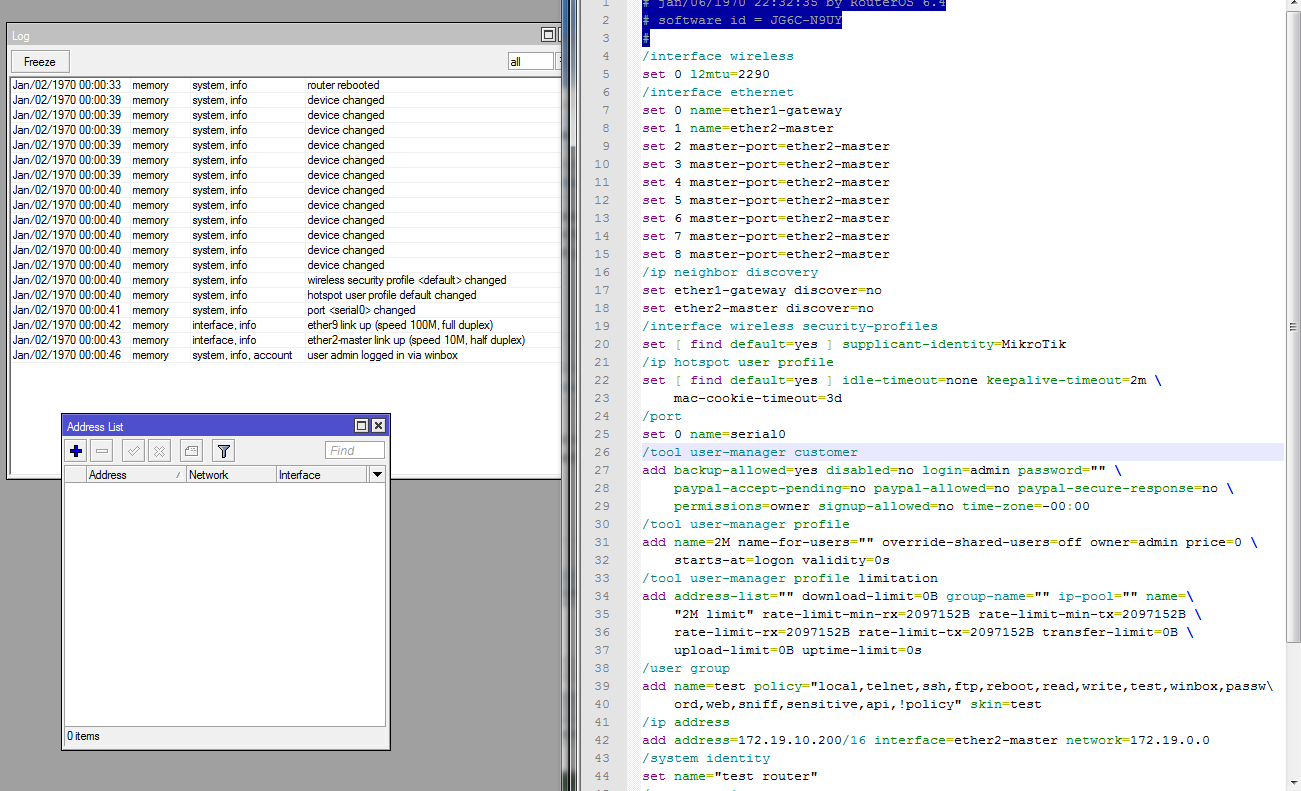Click the Log window title bar
This screenshot has width=1301, height=791.
point(272,35)
